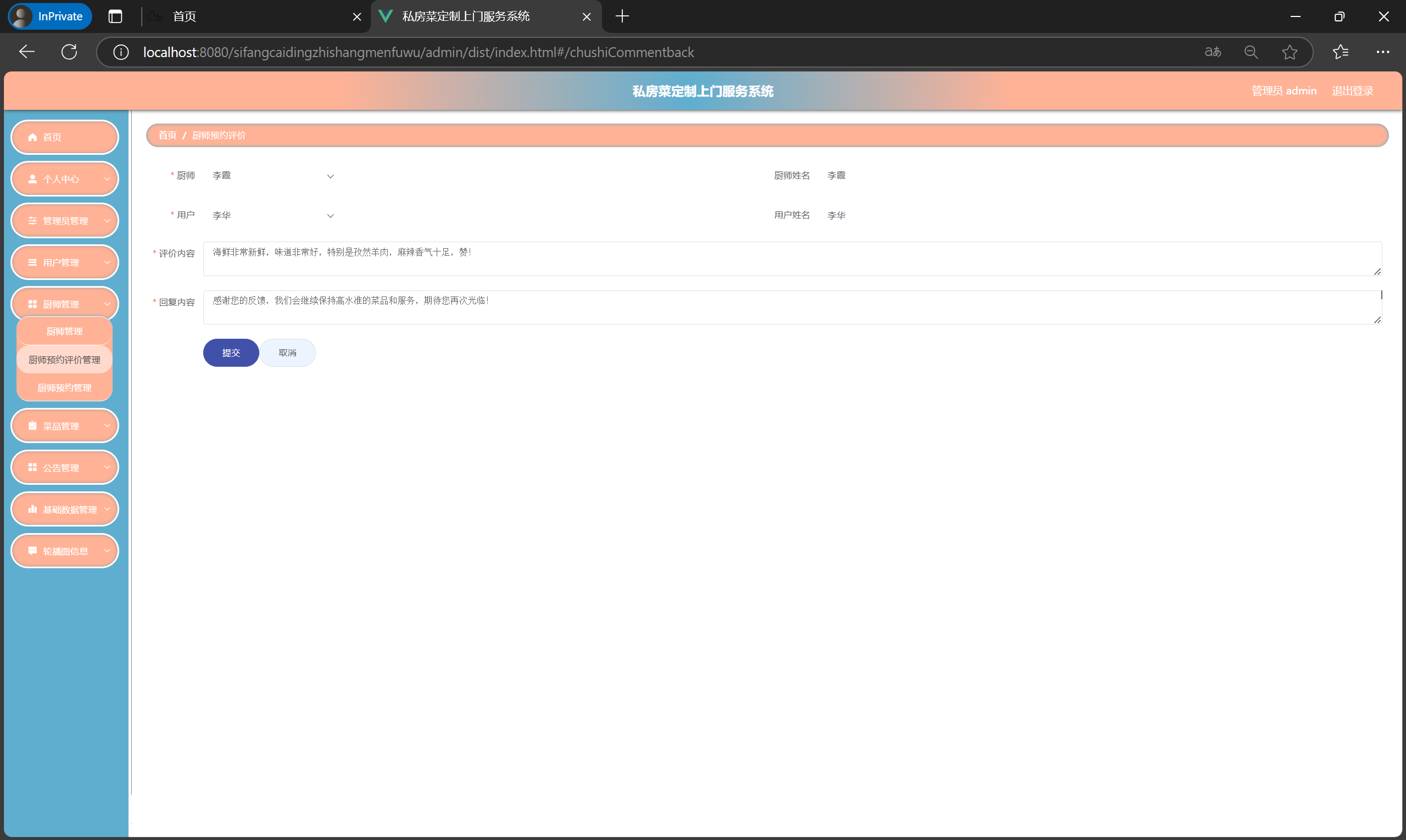Click the InPrivate profile badge
Image resolution: width=1406 pixels, height=840 pixels.
pos(50,16)
